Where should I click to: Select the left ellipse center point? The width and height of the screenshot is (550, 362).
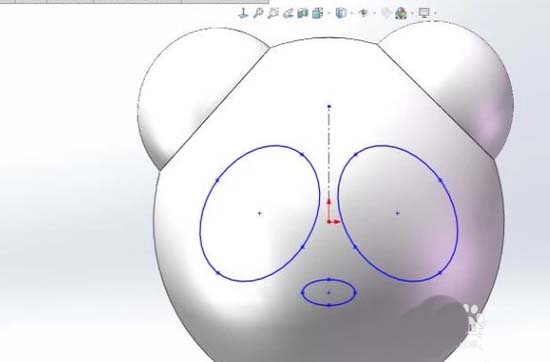[x=260, y=213]
